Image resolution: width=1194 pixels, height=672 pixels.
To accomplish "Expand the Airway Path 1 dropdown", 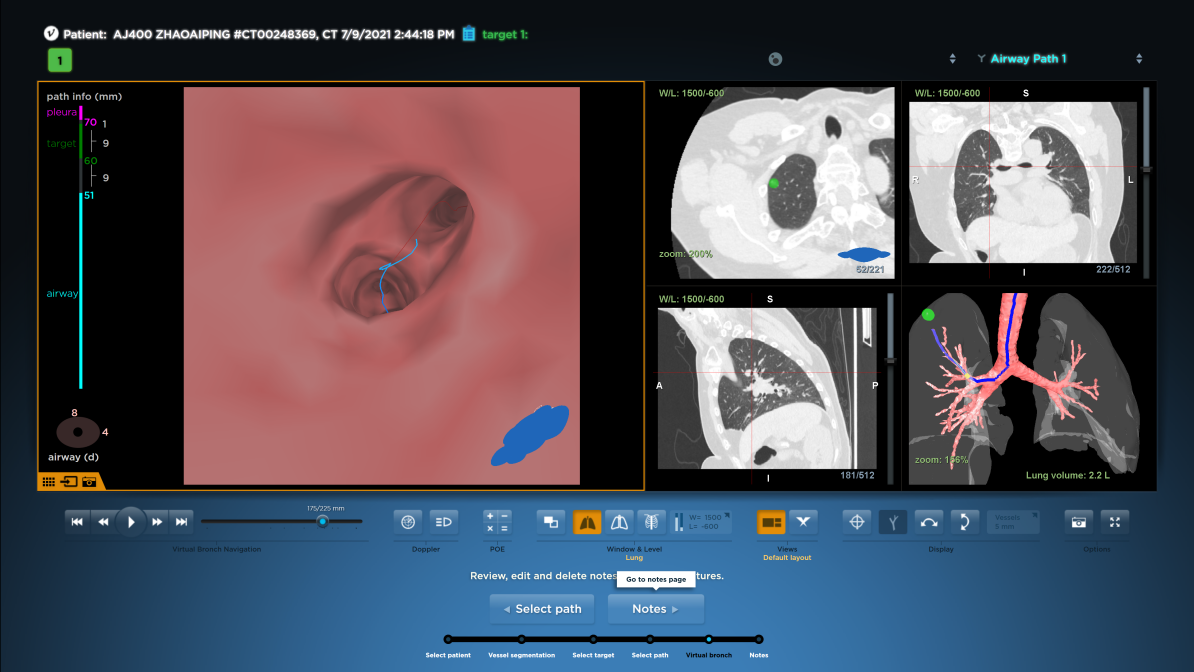I will coord(1139,59).
